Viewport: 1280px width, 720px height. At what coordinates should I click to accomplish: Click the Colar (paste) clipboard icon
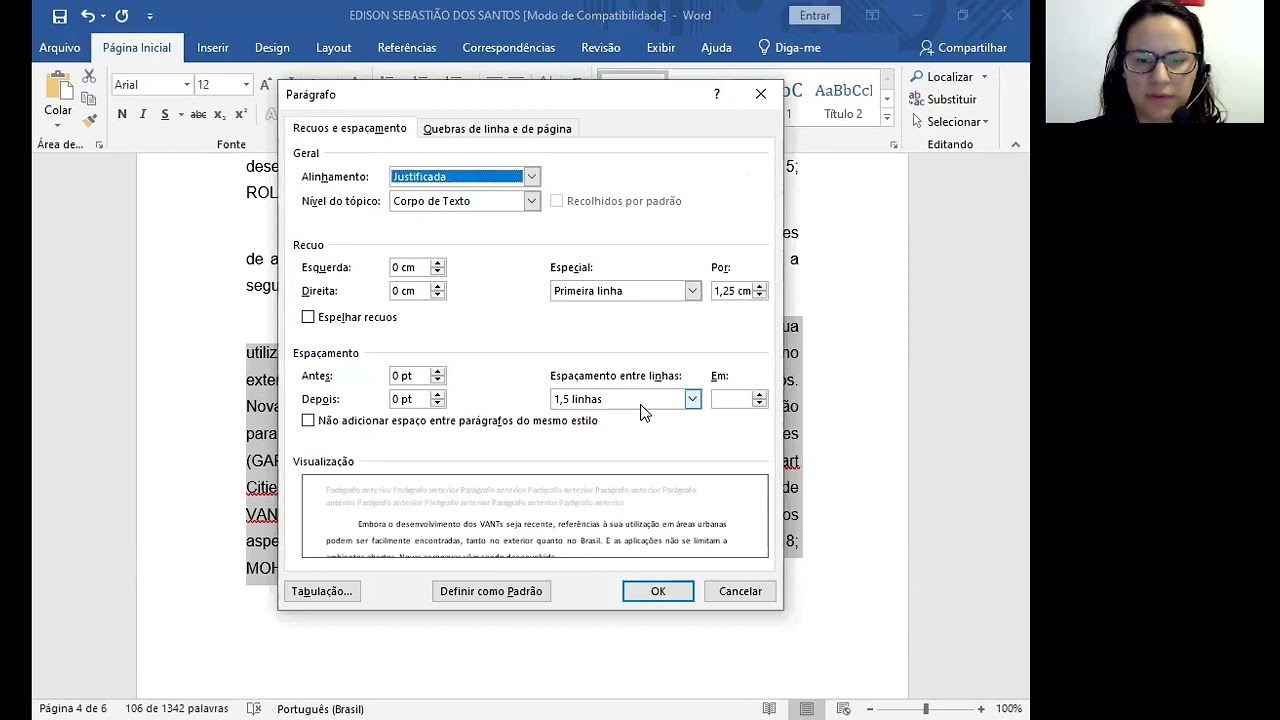click(x=58, y=87)
